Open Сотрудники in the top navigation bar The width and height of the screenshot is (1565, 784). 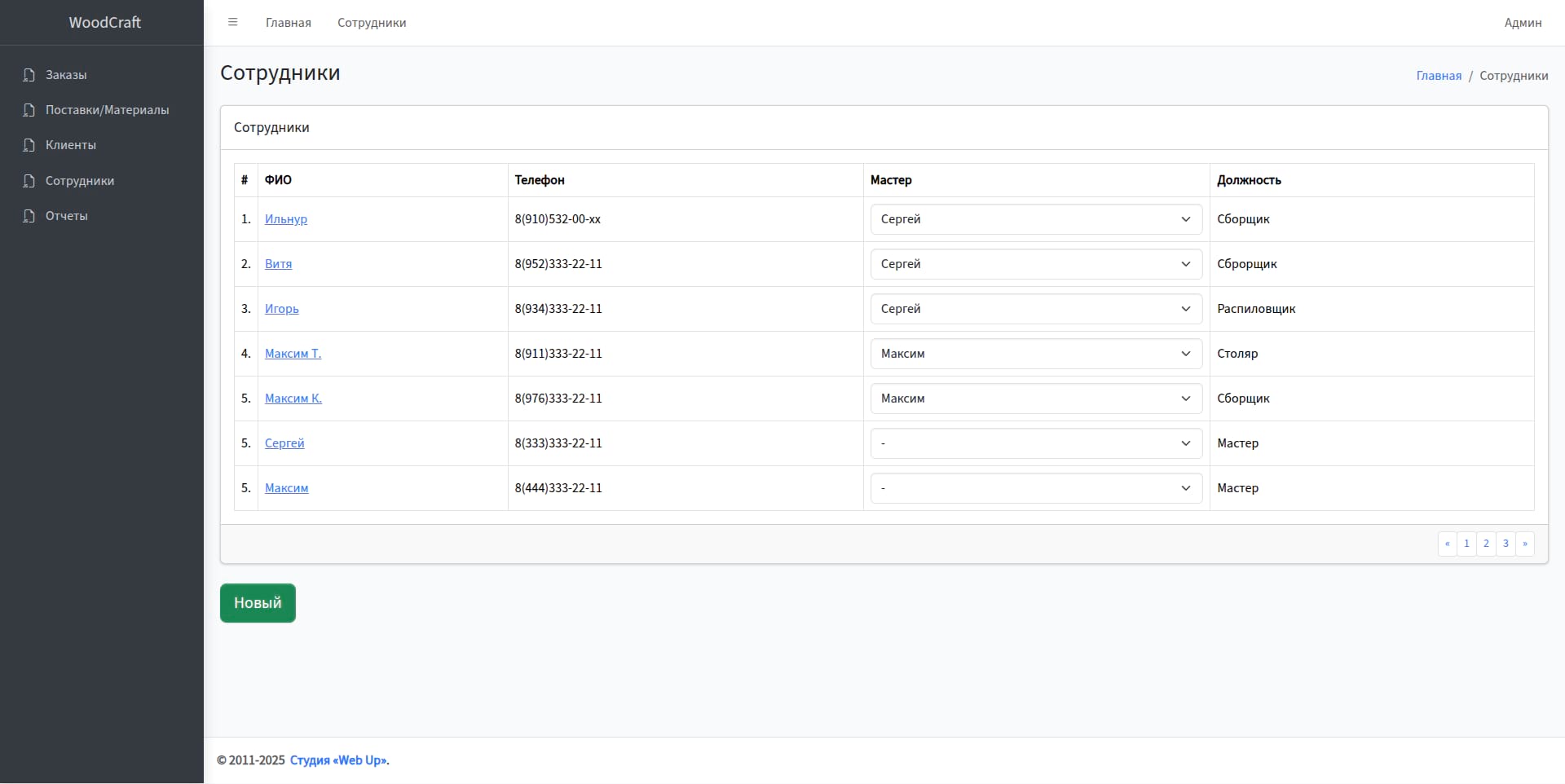click(372, 23)
